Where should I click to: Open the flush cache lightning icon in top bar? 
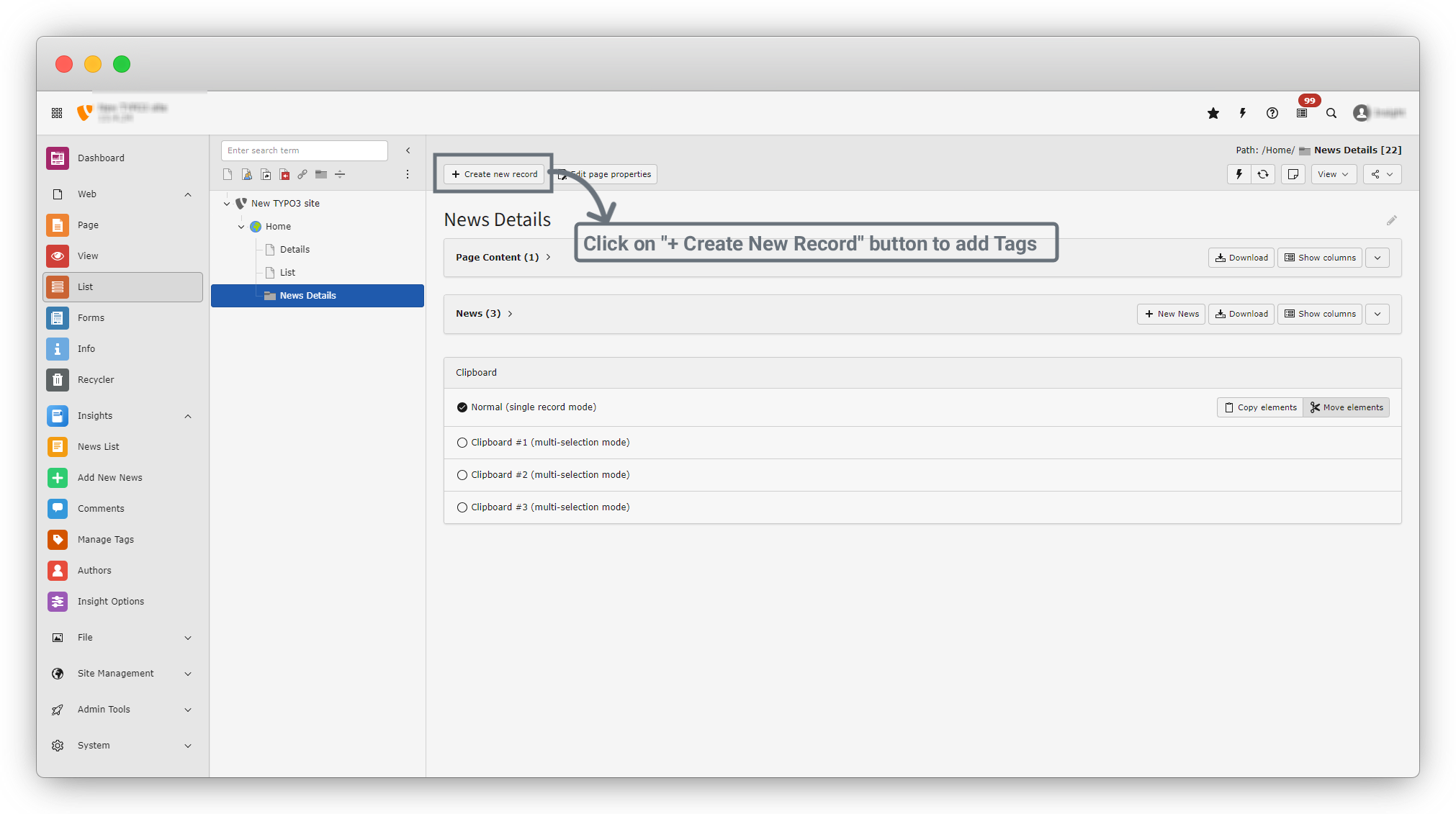(1242, 113)
